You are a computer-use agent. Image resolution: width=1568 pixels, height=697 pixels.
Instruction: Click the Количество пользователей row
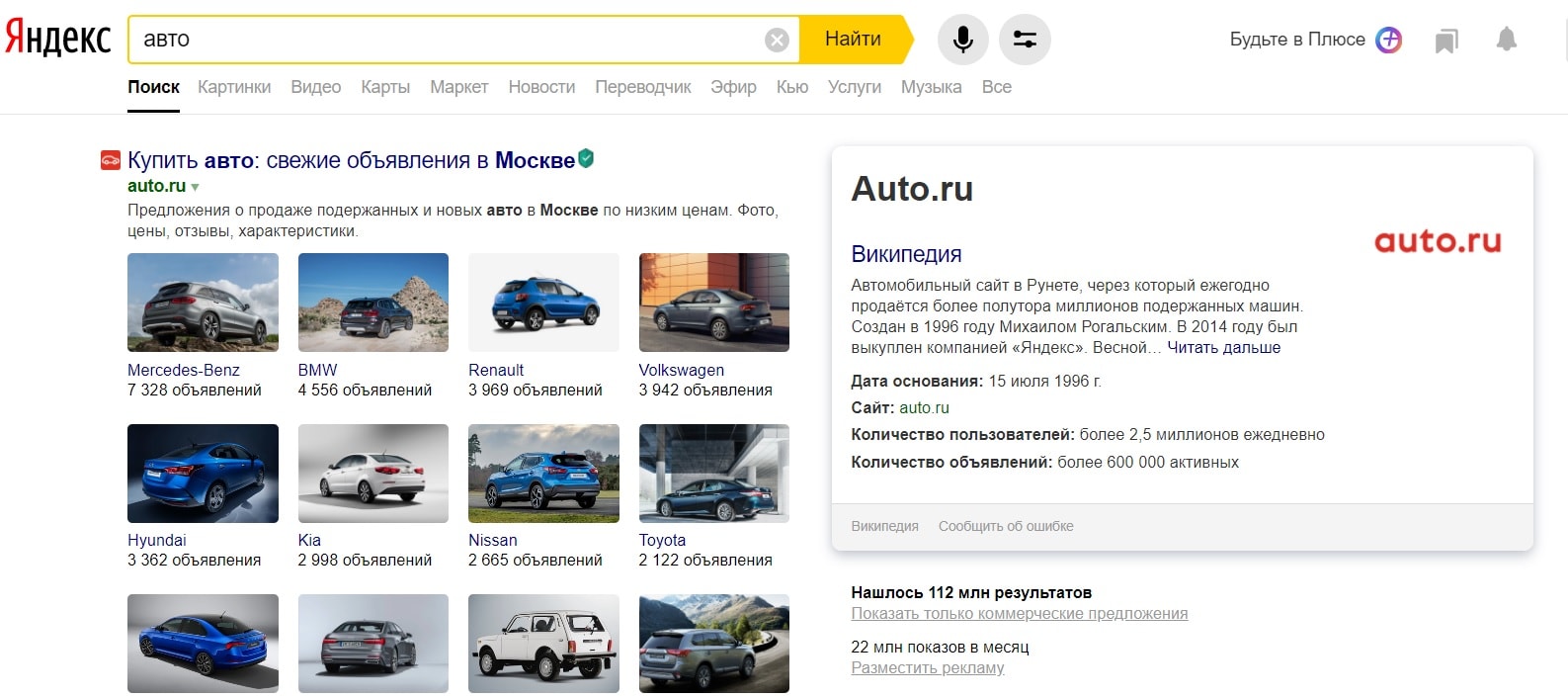(1088, 435)
